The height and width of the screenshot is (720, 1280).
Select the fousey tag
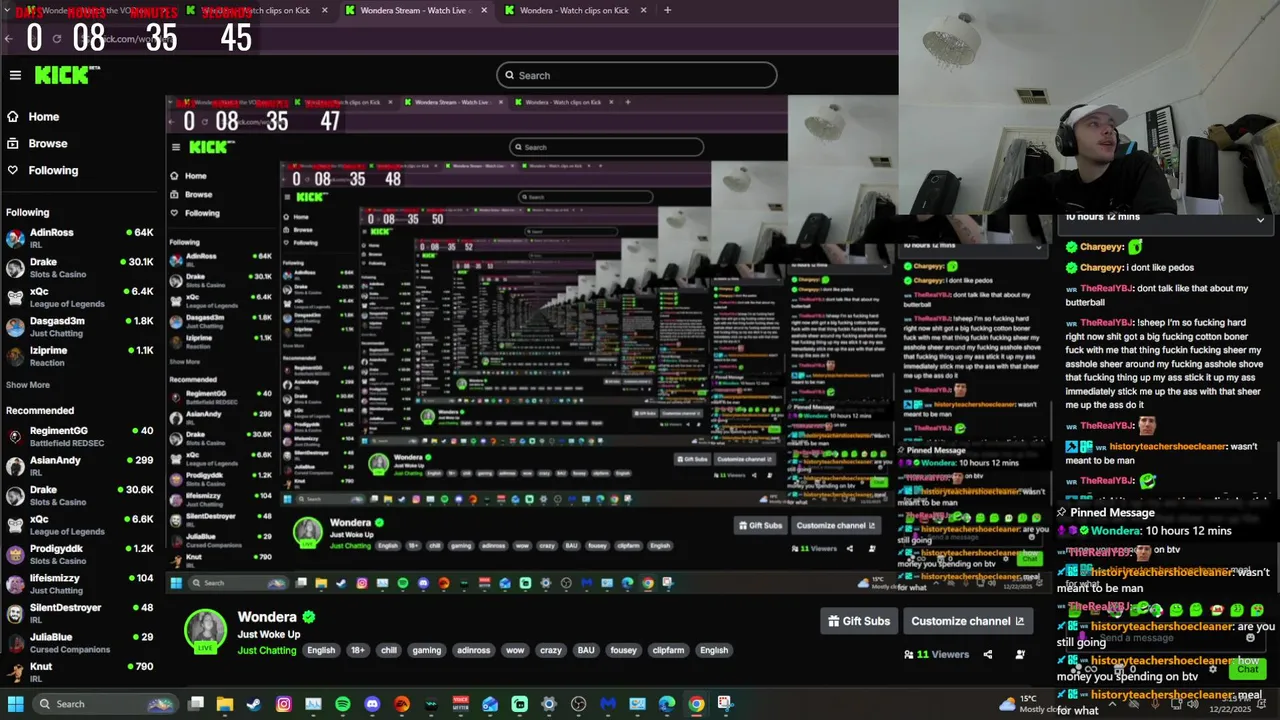(624, 650)
